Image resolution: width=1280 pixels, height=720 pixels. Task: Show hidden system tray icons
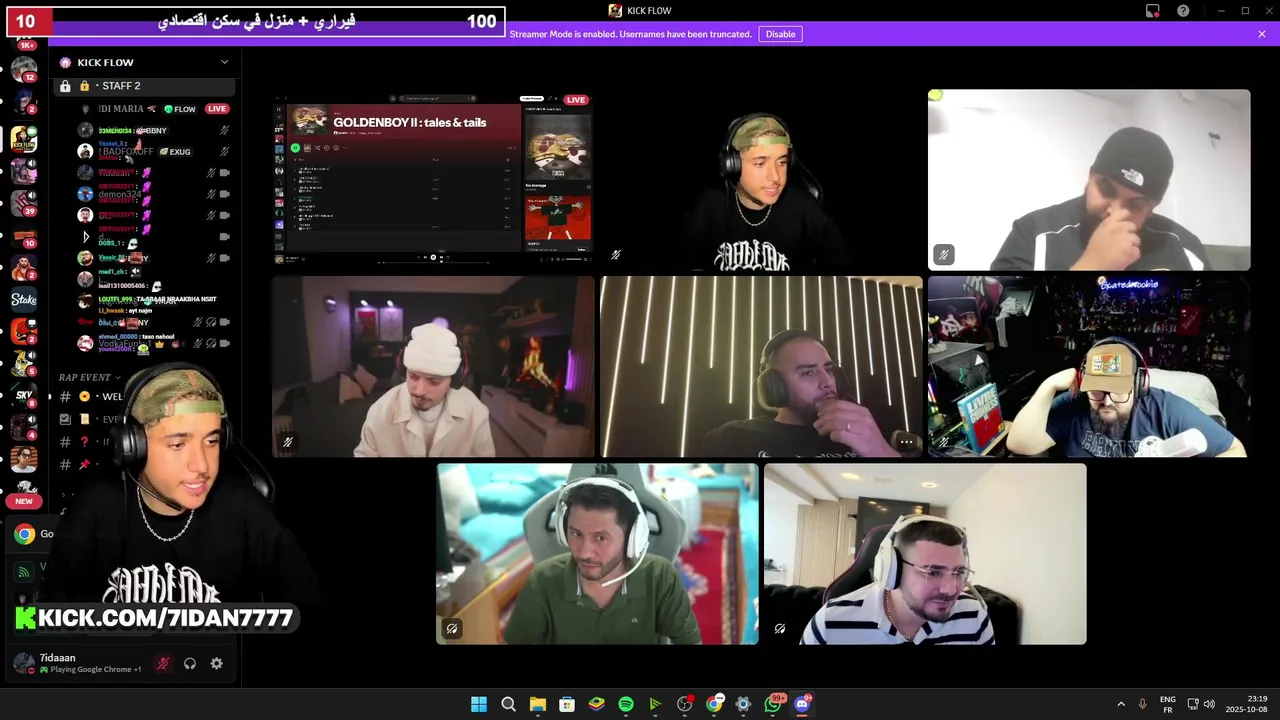1121,704
